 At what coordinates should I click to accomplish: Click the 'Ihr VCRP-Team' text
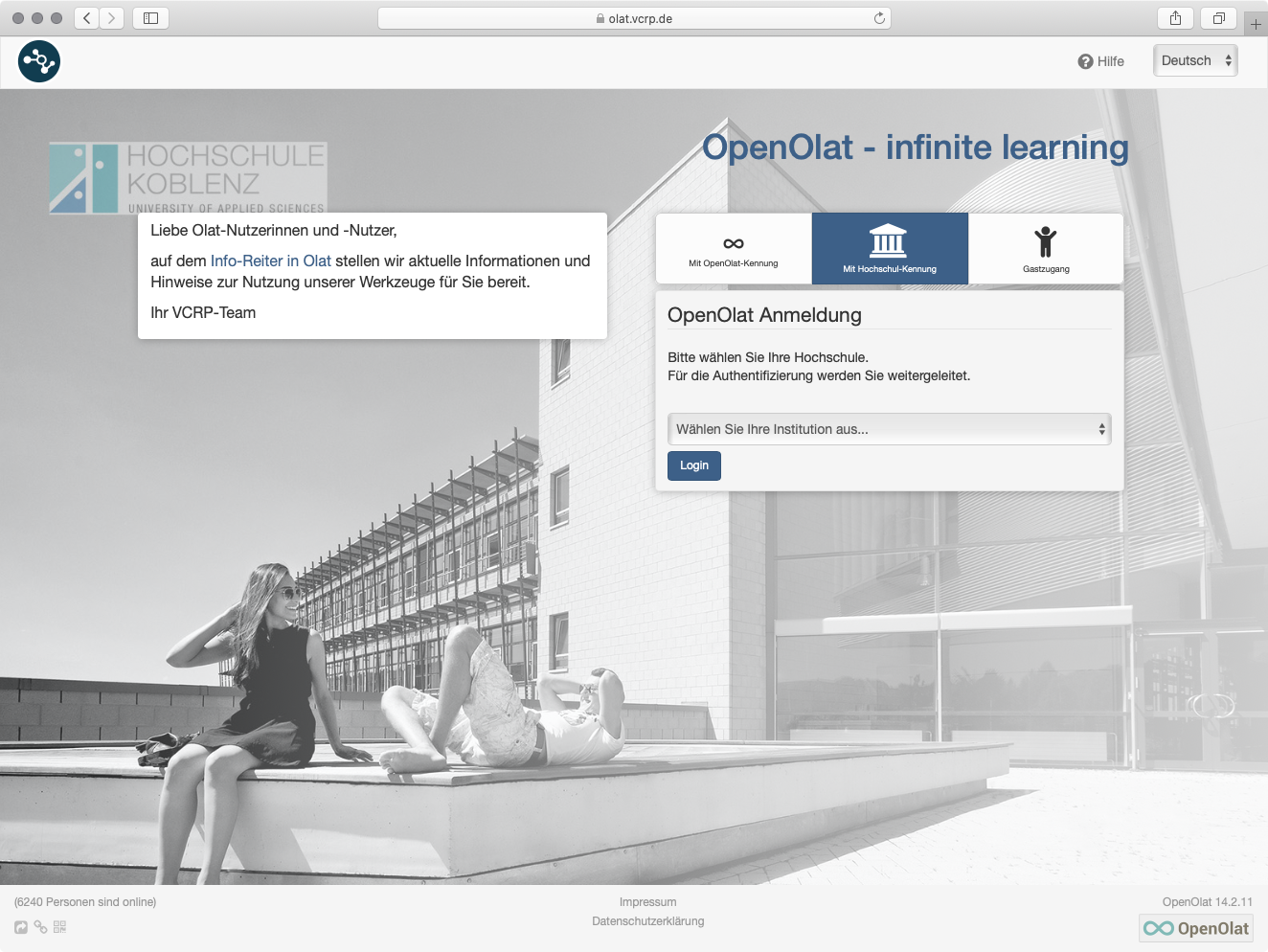coord(203,312)
